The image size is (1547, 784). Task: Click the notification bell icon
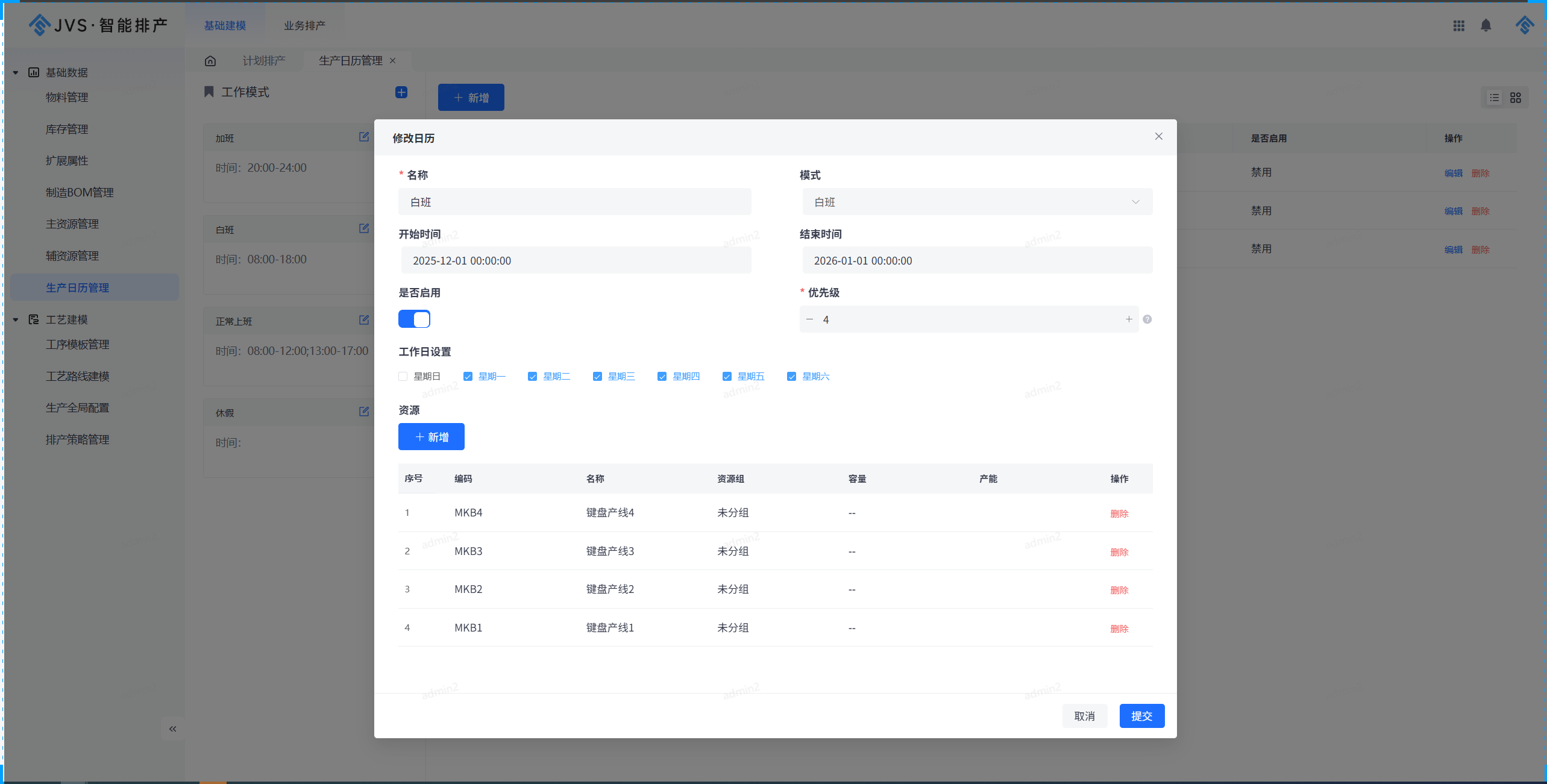1486,25
